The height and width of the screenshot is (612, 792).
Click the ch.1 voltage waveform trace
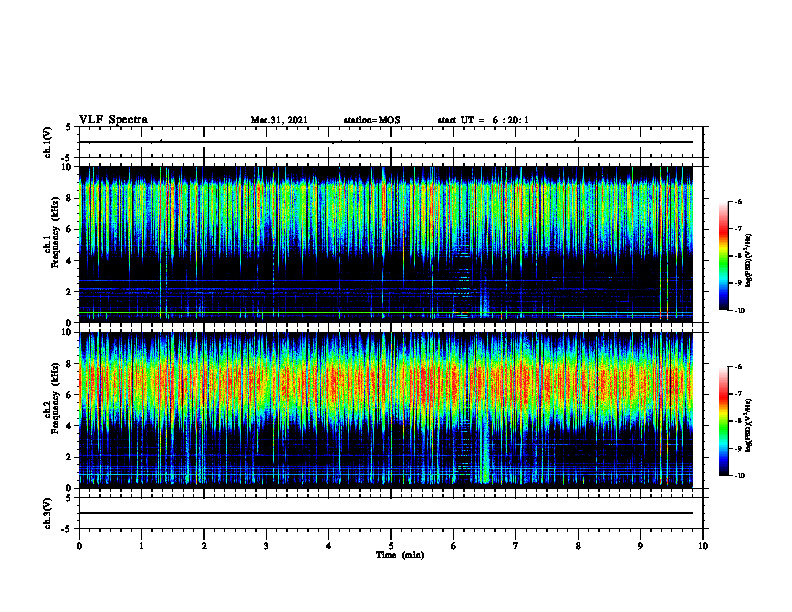coord(386,142)
